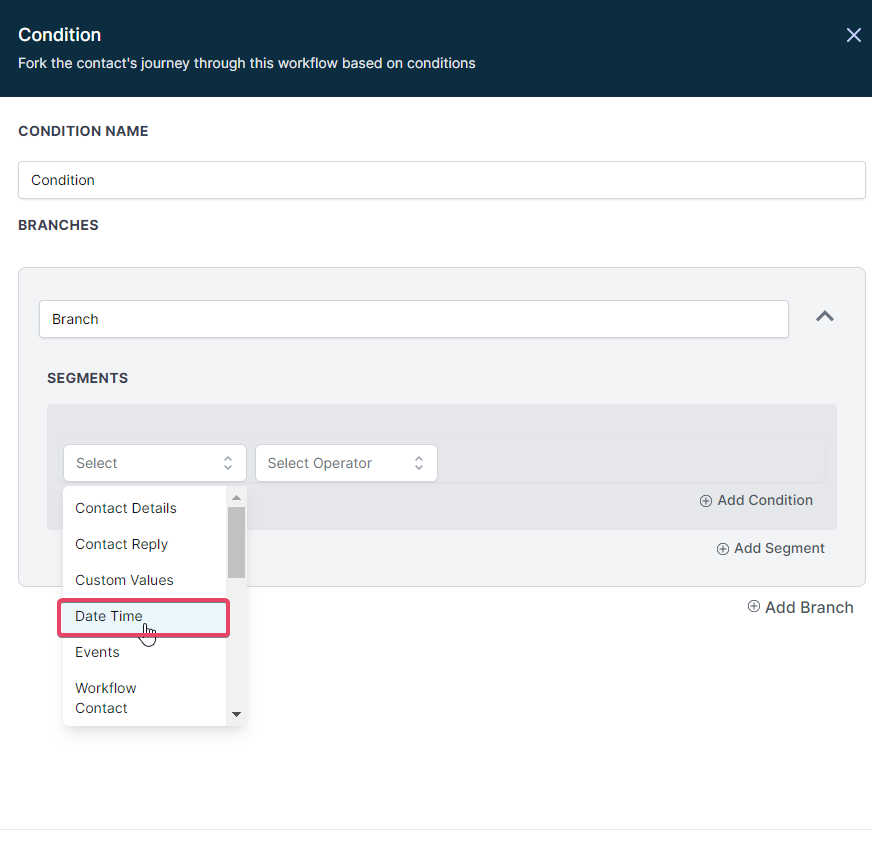872x842 pixels.
Task: Select Events in the dropdown list
Action: tap(97, 652)
